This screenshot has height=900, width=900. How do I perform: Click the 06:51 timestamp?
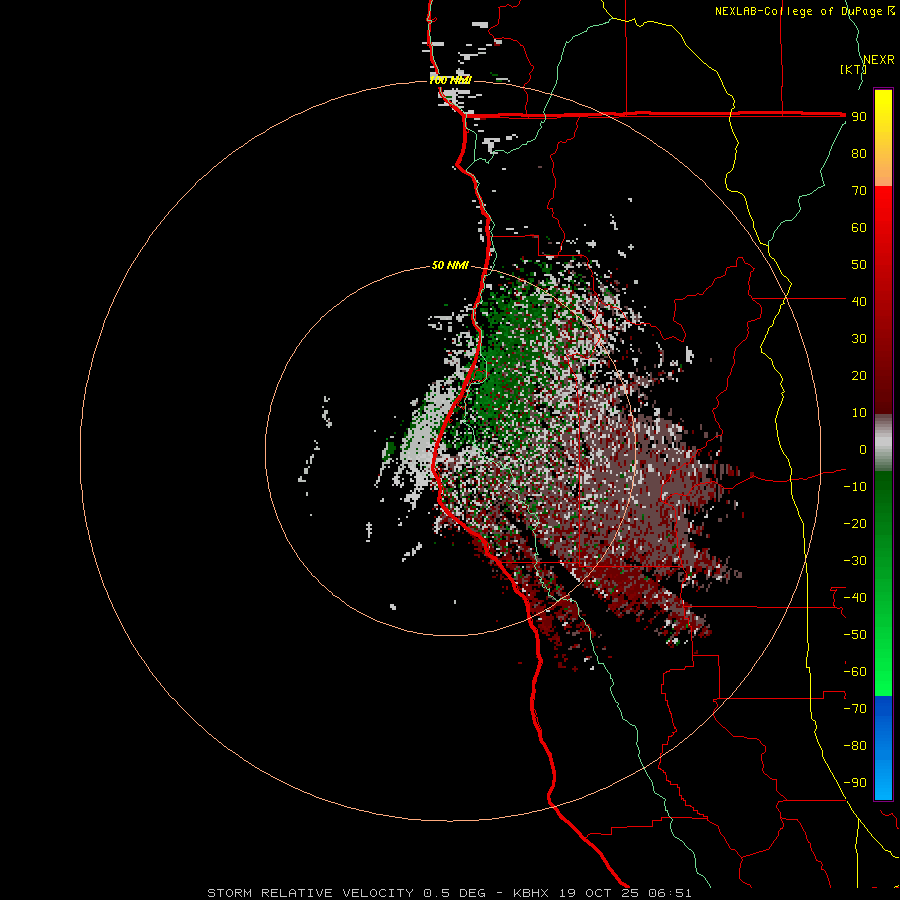(x=670, y=893)
